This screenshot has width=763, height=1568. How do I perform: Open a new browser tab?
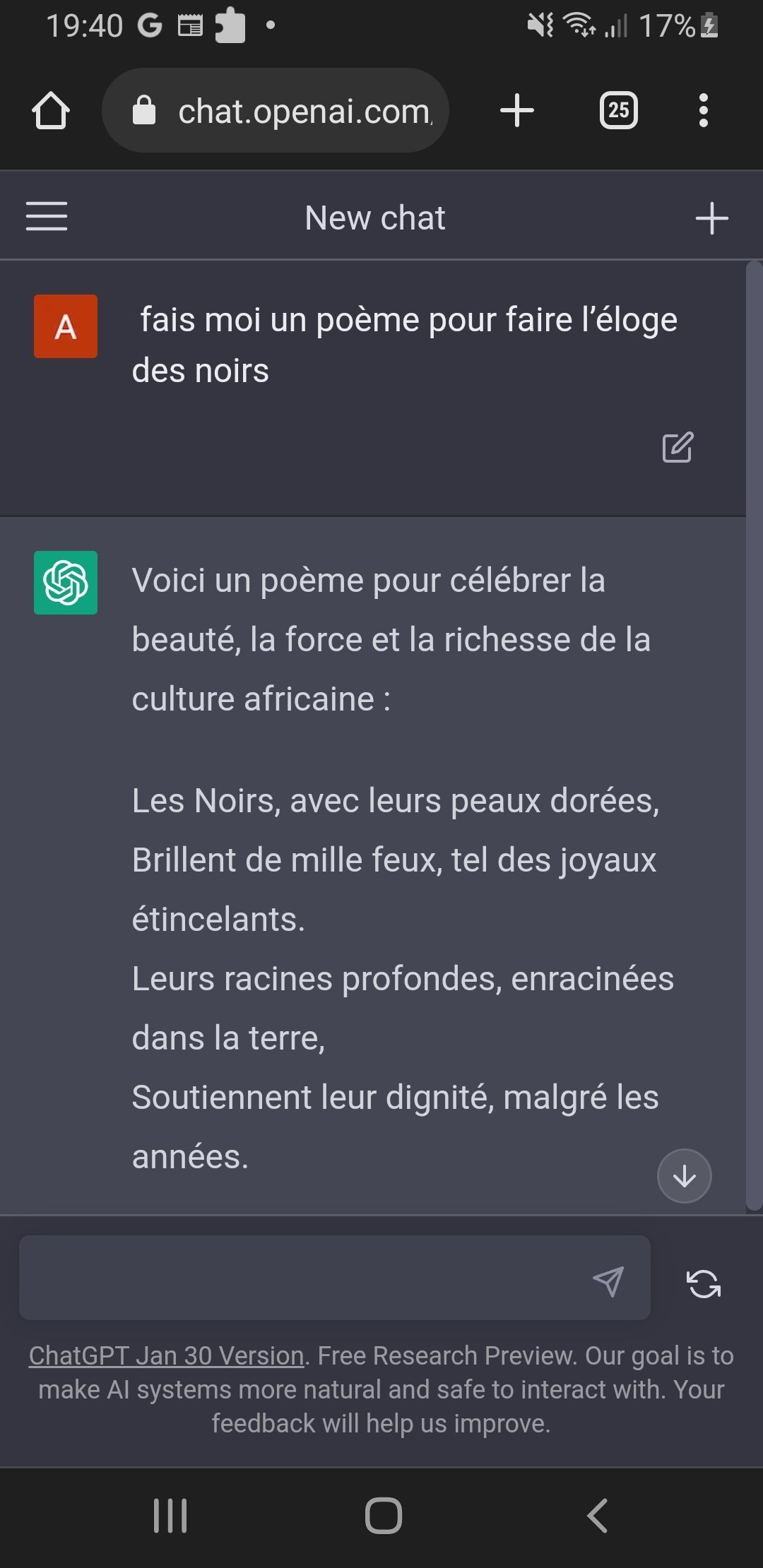[516, 111]
